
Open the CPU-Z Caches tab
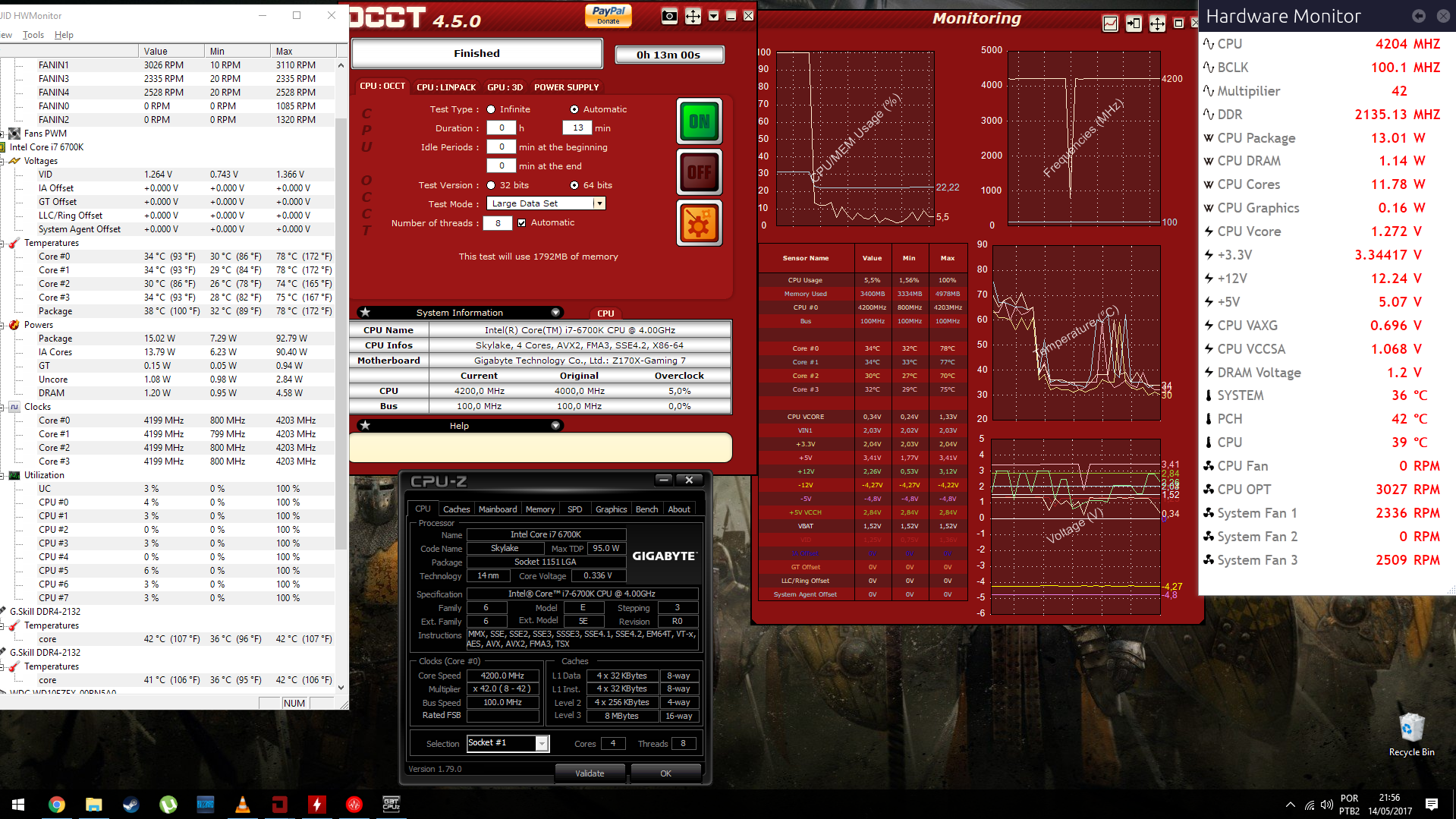pos(456,509)
